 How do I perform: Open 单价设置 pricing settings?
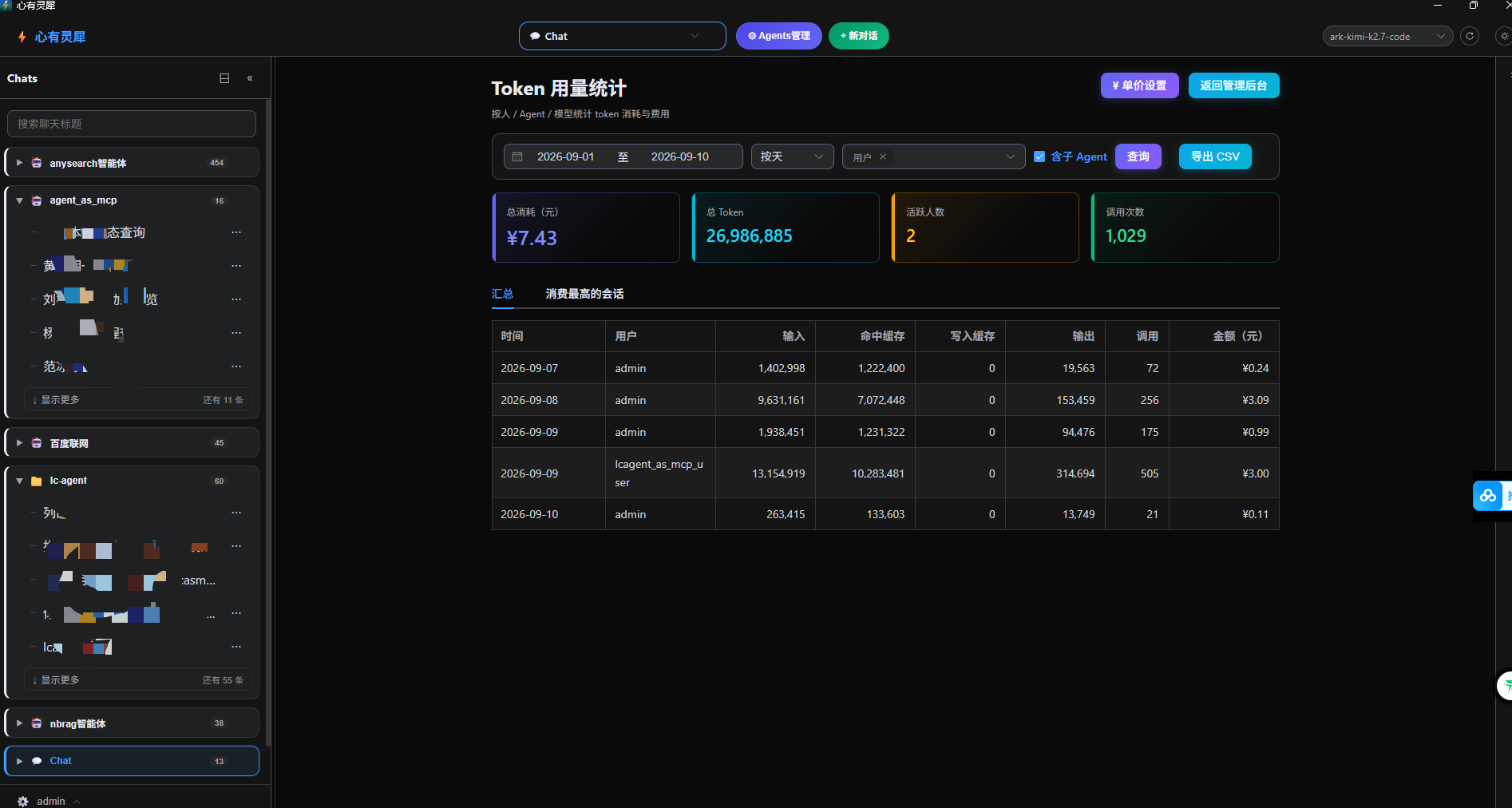coord(1139,85)
